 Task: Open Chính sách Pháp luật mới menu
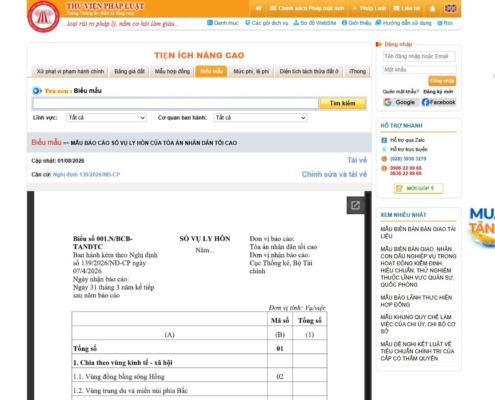coord(307,8)
